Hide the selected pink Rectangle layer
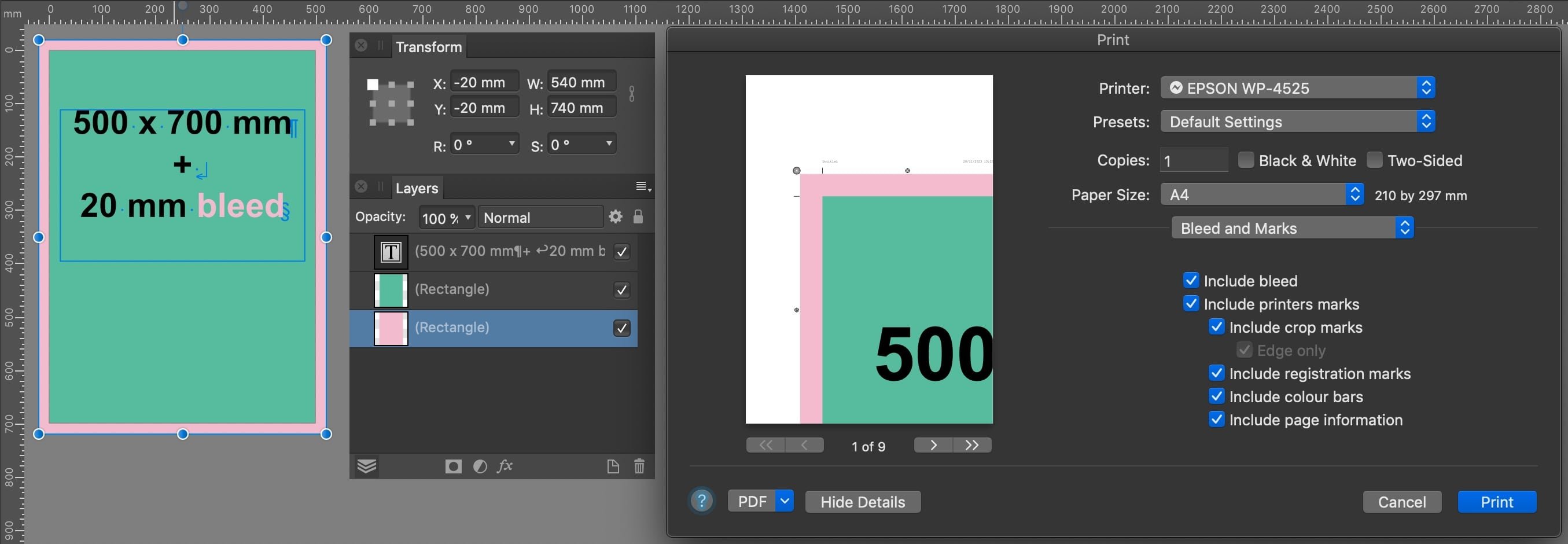Image resolution: width=1568 pixels, height=544 pixels. point(621,329)
